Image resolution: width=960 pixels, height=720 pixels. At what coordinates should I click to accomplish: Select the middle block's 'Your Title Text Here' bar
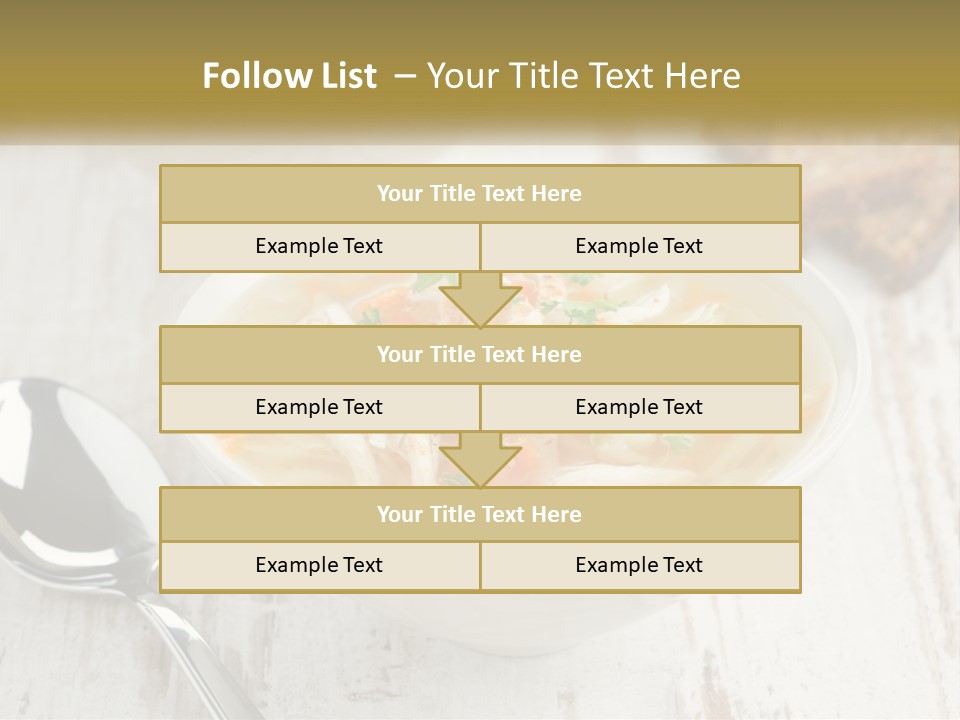point(480,354)
